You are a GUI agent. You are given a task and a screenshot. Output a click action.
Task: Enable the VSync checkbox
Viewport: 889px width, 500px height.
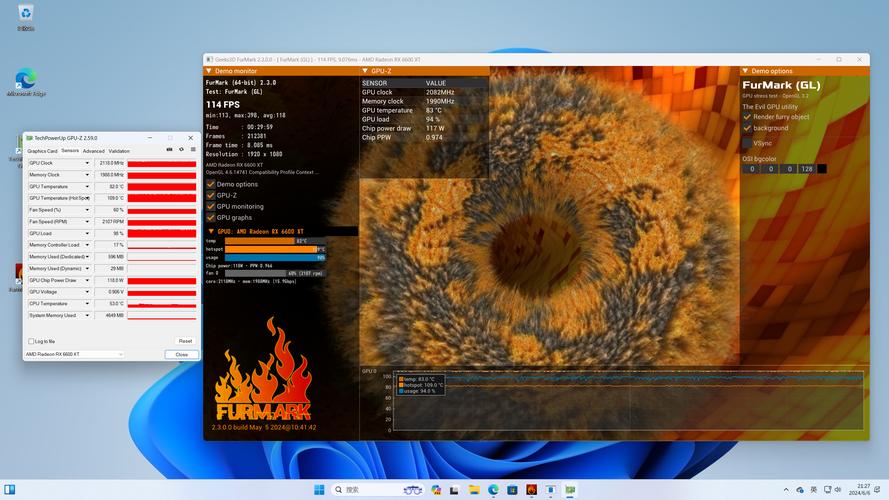point(747,143)
